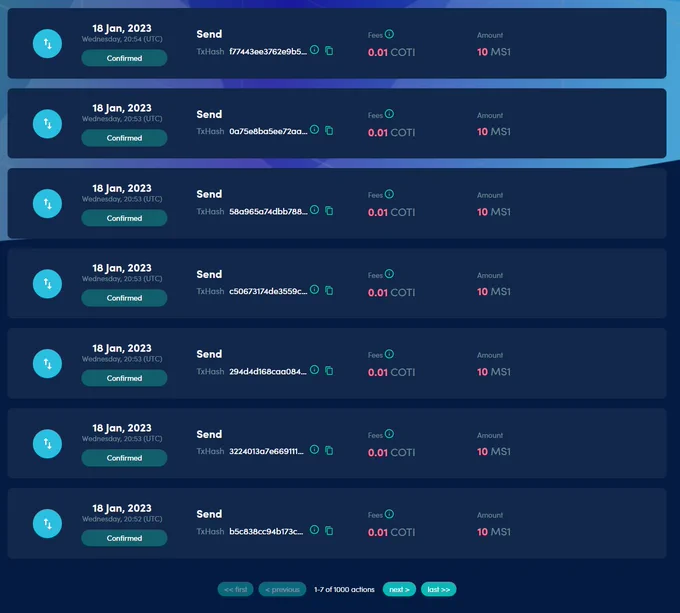Copy the c50673174de3559c transaction hash
680x613 pixels.
click(x=329, y=290)
